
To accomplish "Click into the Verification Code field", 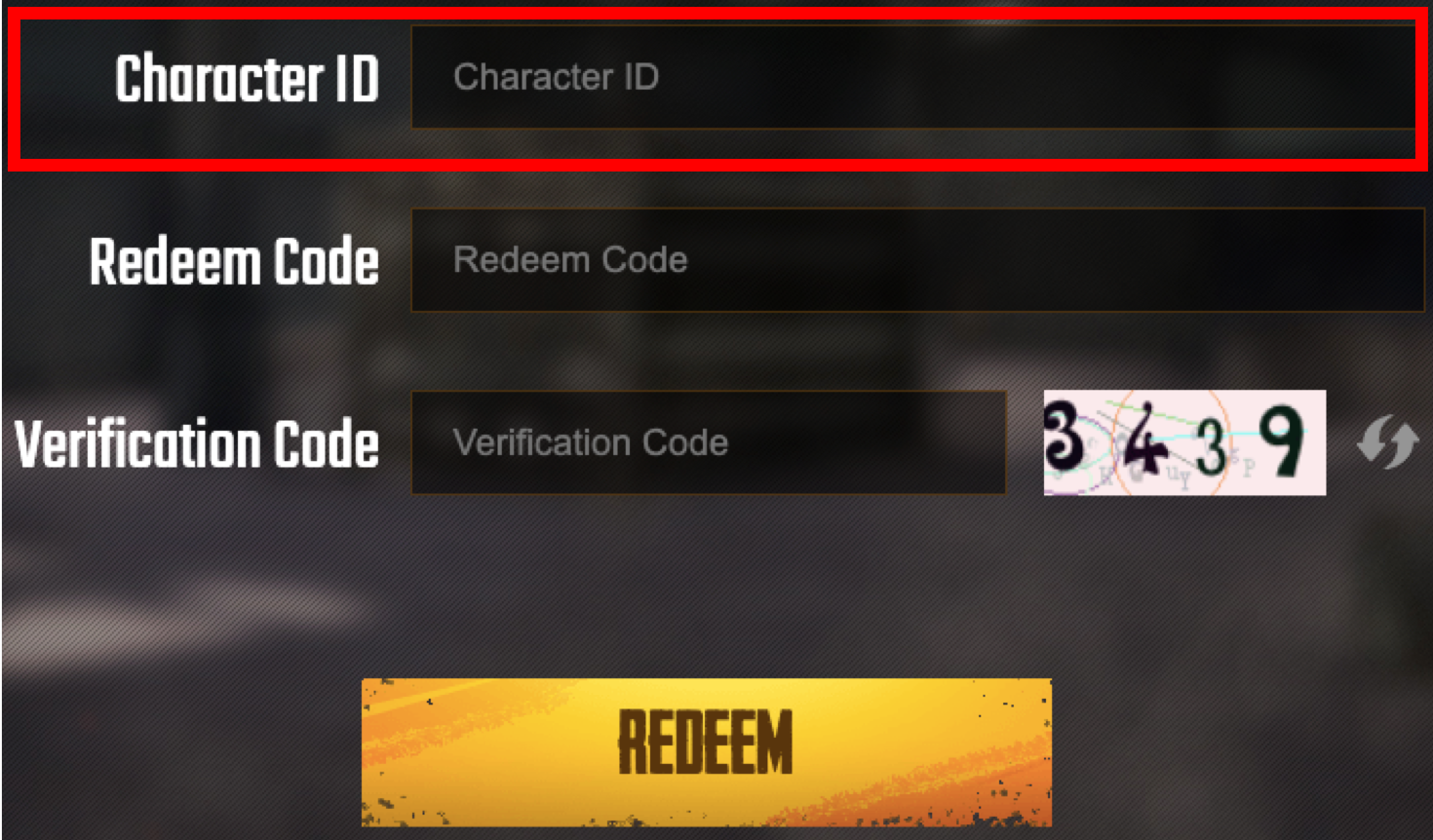I will (x=709, y=442).
